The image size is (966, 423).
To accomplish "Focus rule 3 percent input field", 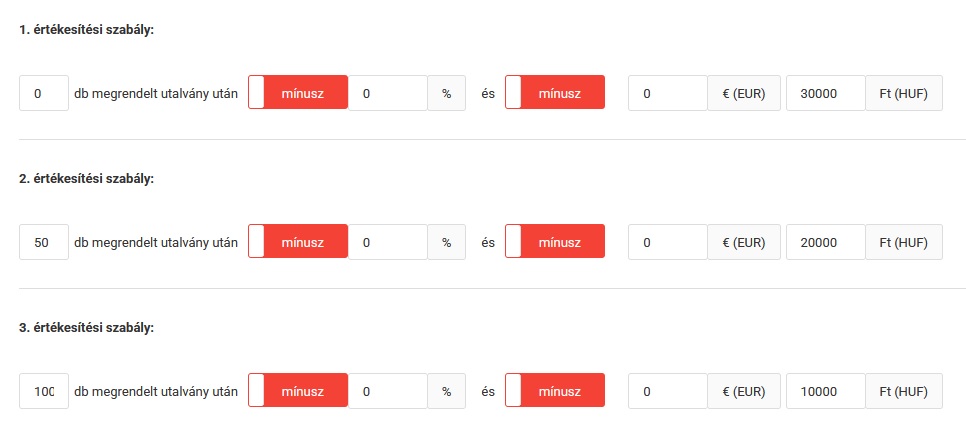I will coord(387,391).
